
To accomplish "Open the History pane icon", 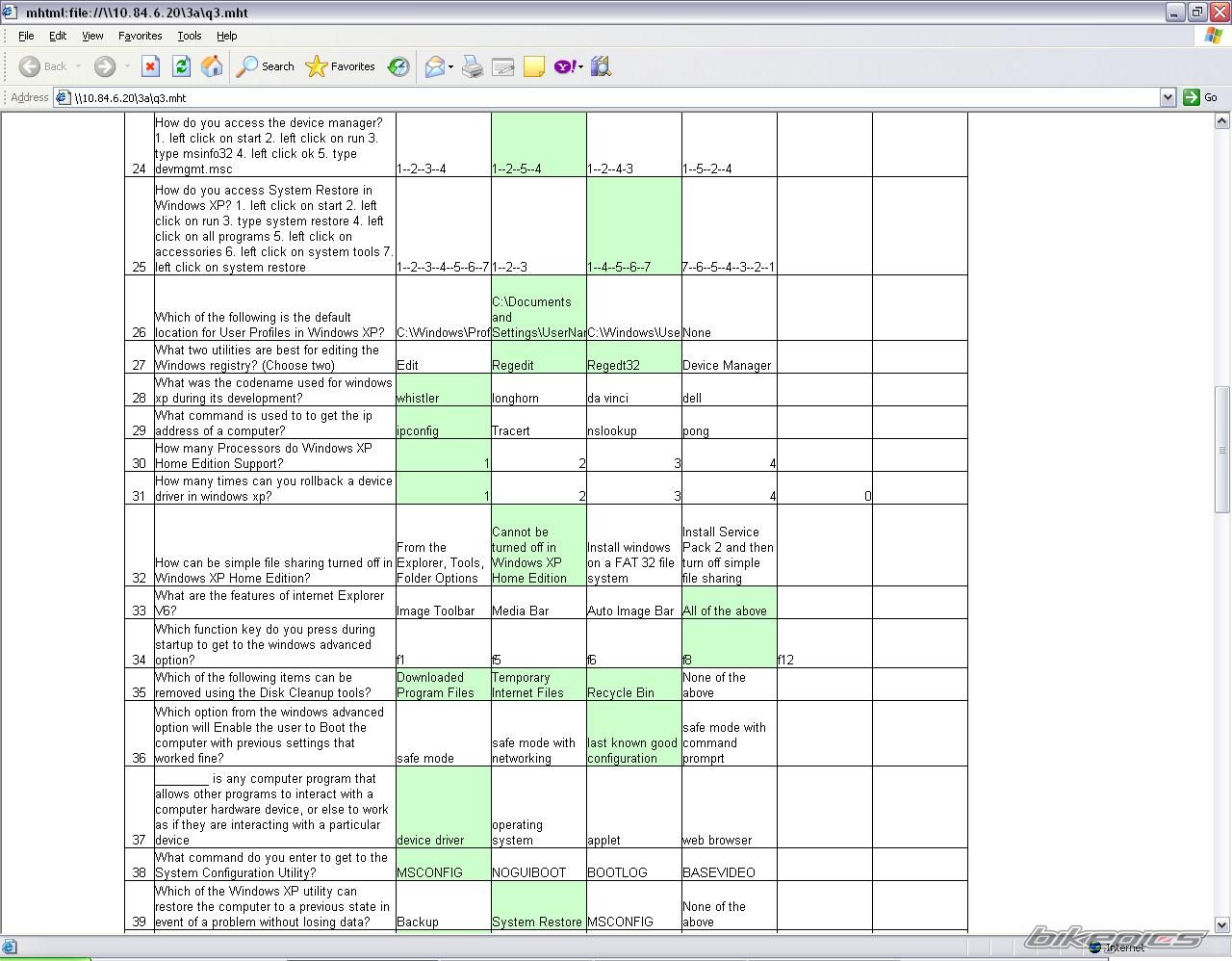I will (398, 66).
